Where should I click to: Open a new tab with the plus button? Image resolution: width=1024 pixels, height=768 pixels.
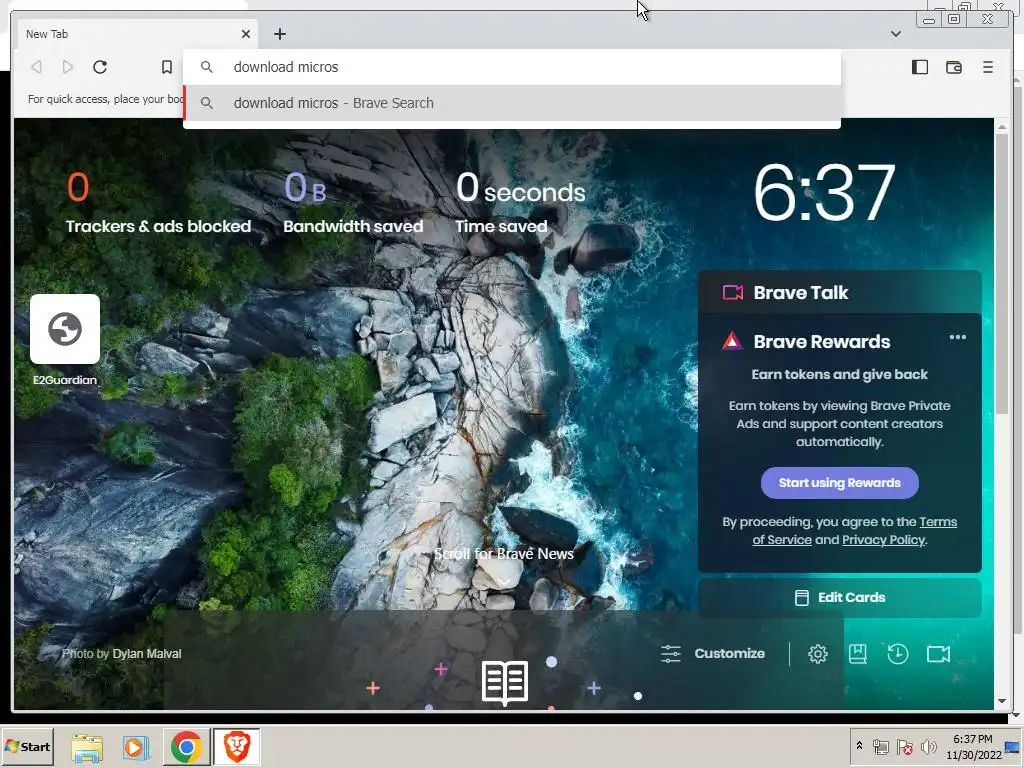tap(280, 34)
